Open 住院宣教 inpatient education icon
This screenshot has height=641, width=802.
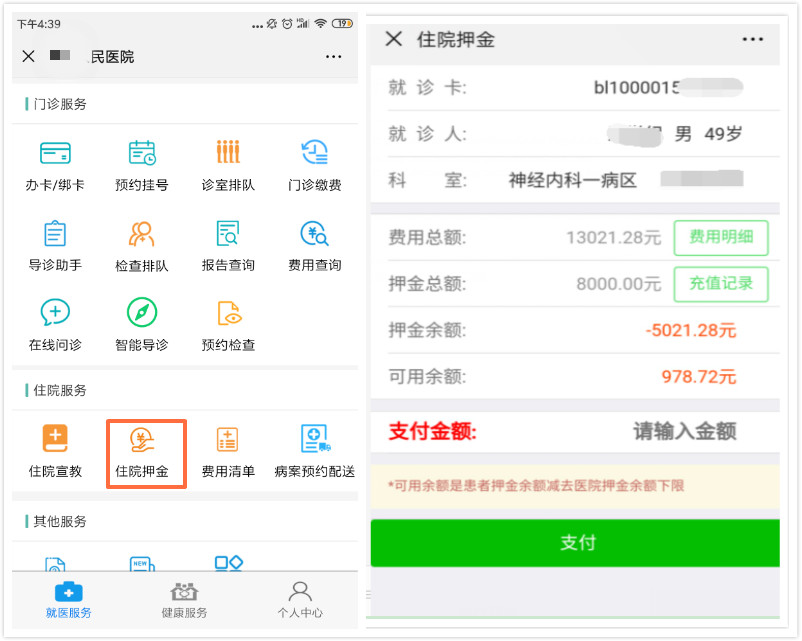(55, 438)
